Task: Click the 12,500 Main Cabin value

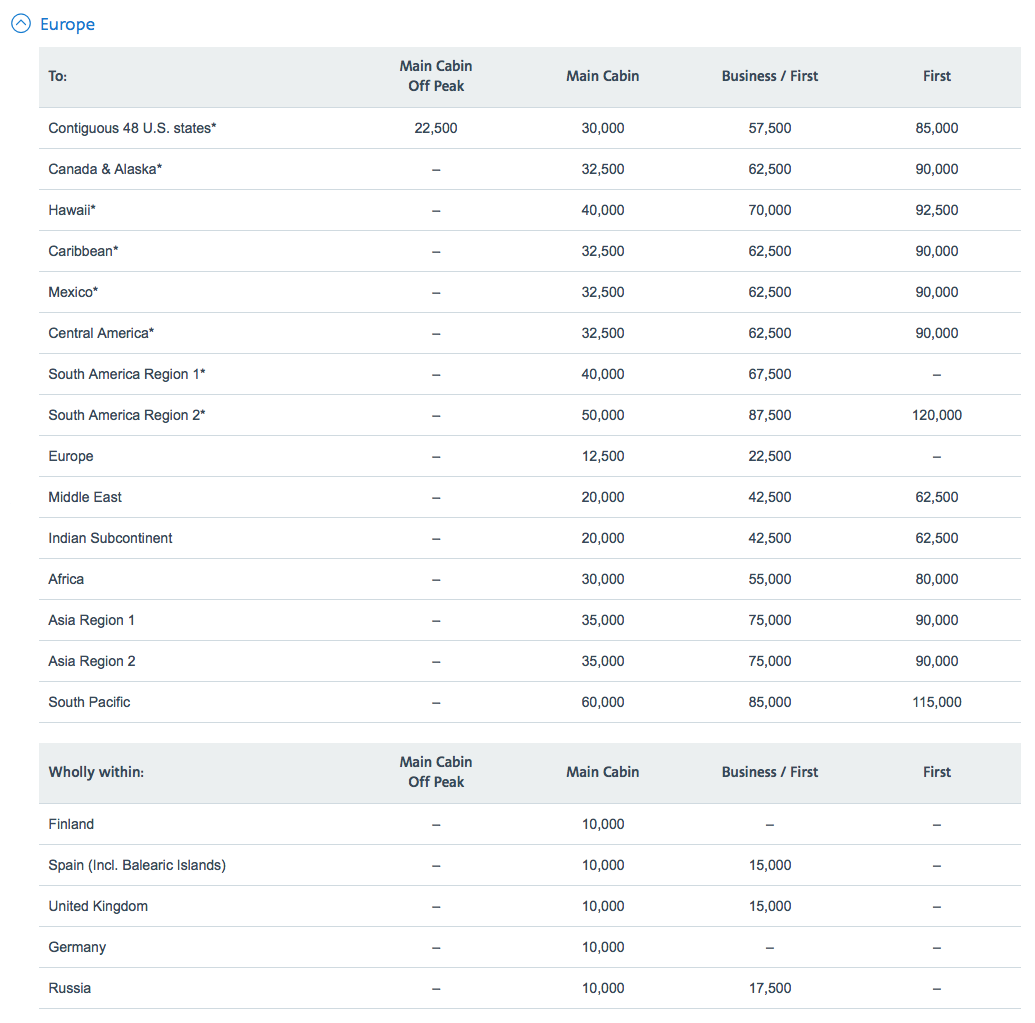Action: pos(603,456)
